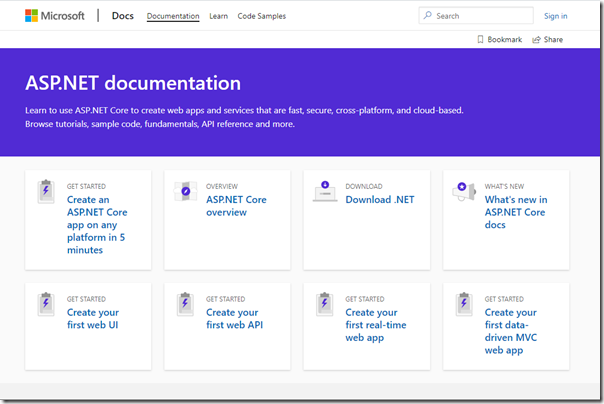Click the ASP.NET documentation heading
The height and width of the screenshot is (404, 604).
coord(133,83)
